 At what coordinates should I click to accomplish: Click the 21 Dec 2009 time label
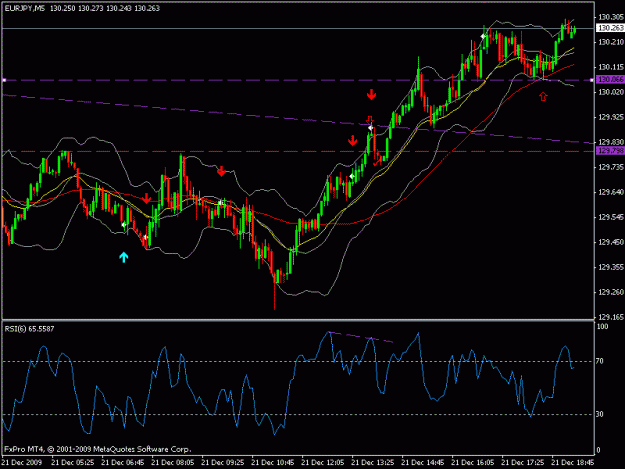pyautogui.click(x=22, y=463)
